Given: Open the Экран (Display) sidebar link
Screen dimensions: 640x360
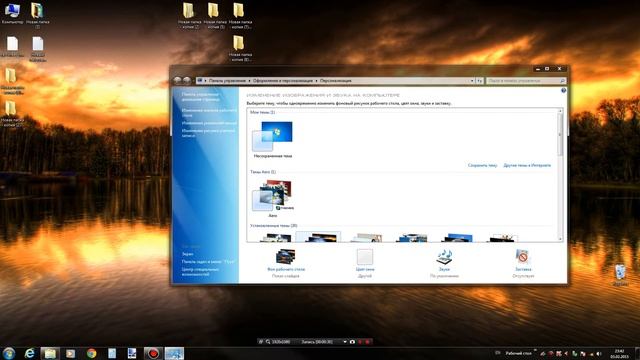Looking at the screenshot, I should (x=187, y=254).
